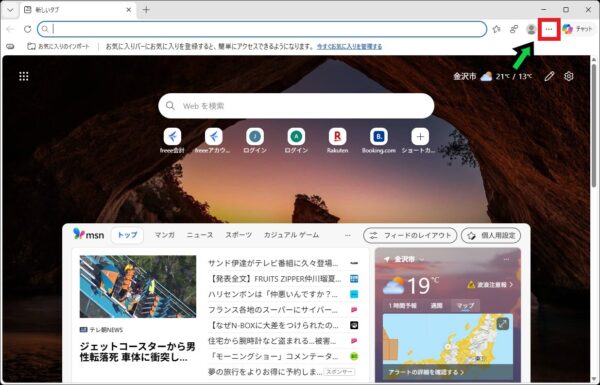Click the 金沢市 weather summary at top
600x385 pixels.
click(x=492, y=76)
